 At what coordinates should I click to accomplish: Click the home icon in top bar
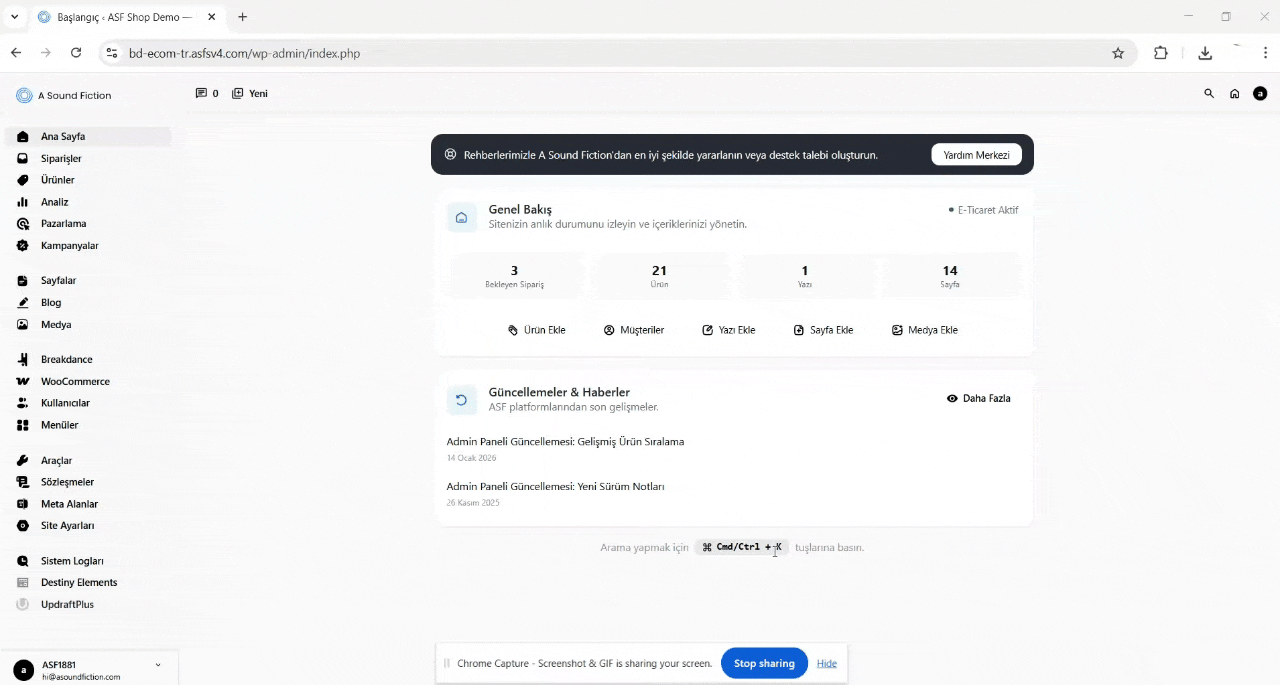coord(1235,93)
